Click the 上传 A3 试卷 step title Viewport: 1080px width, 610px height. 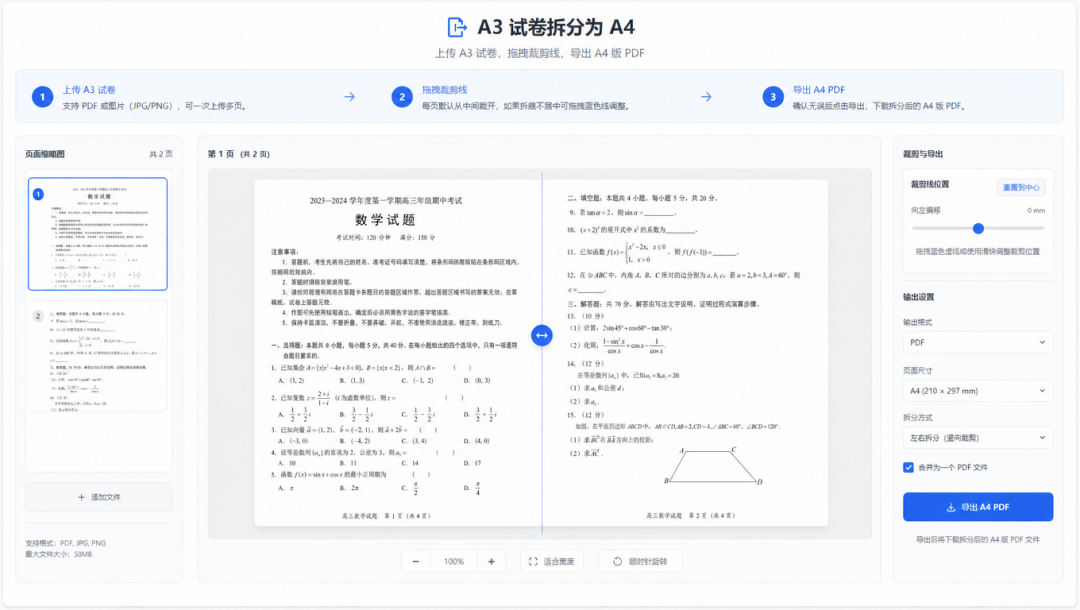tap(90, 90)
